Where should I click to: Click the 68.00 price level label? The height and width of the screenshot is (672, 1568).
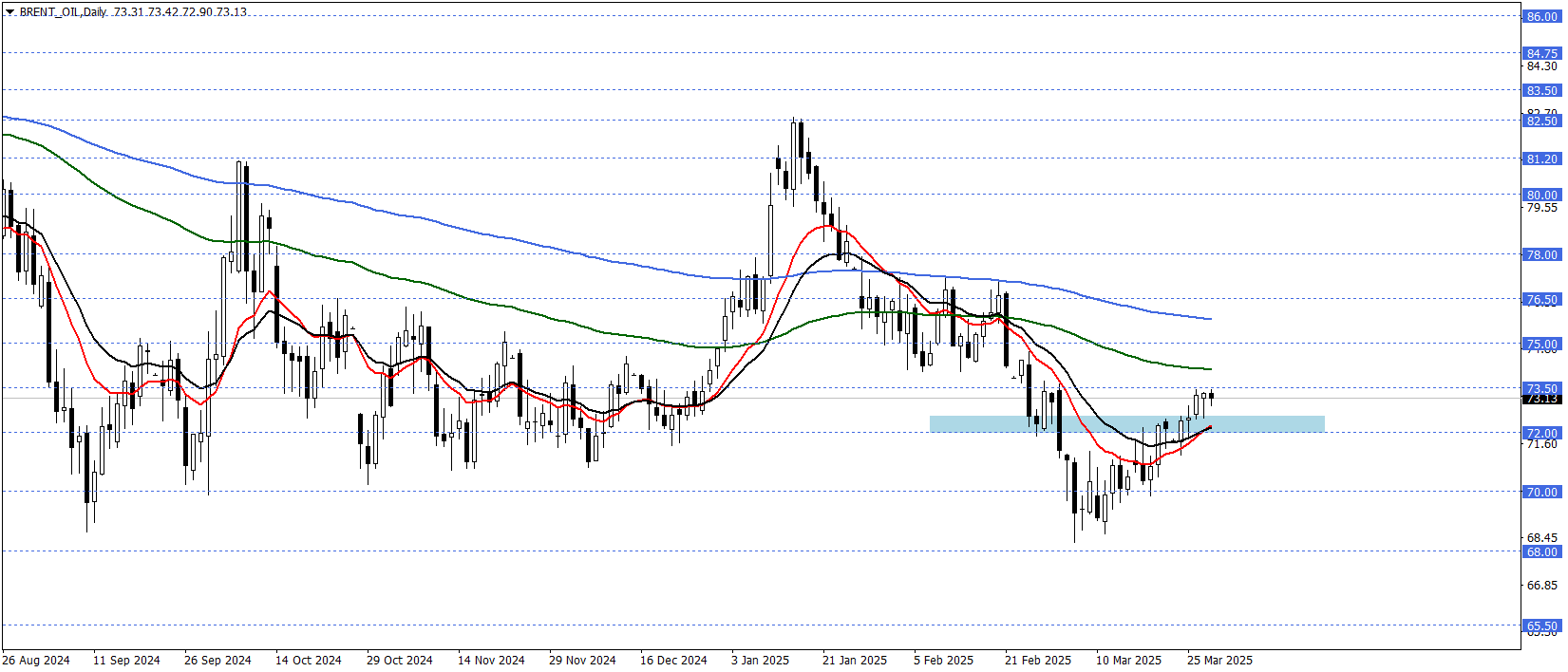click(x=1542, y=552)
